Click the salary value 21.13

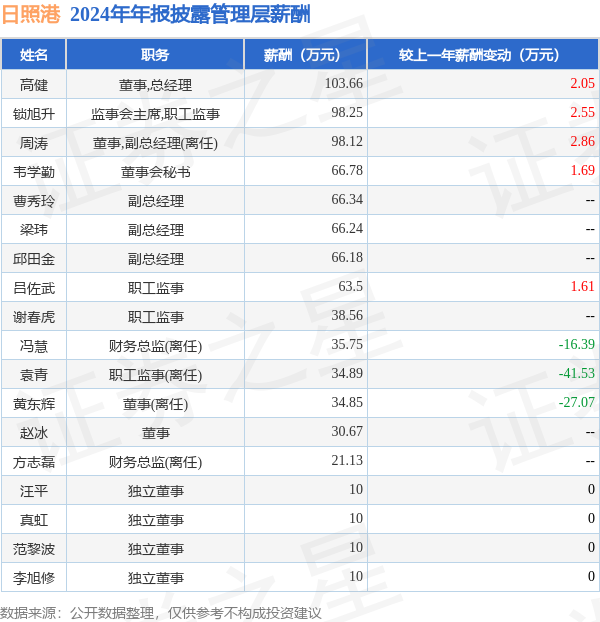coord(347,460)
